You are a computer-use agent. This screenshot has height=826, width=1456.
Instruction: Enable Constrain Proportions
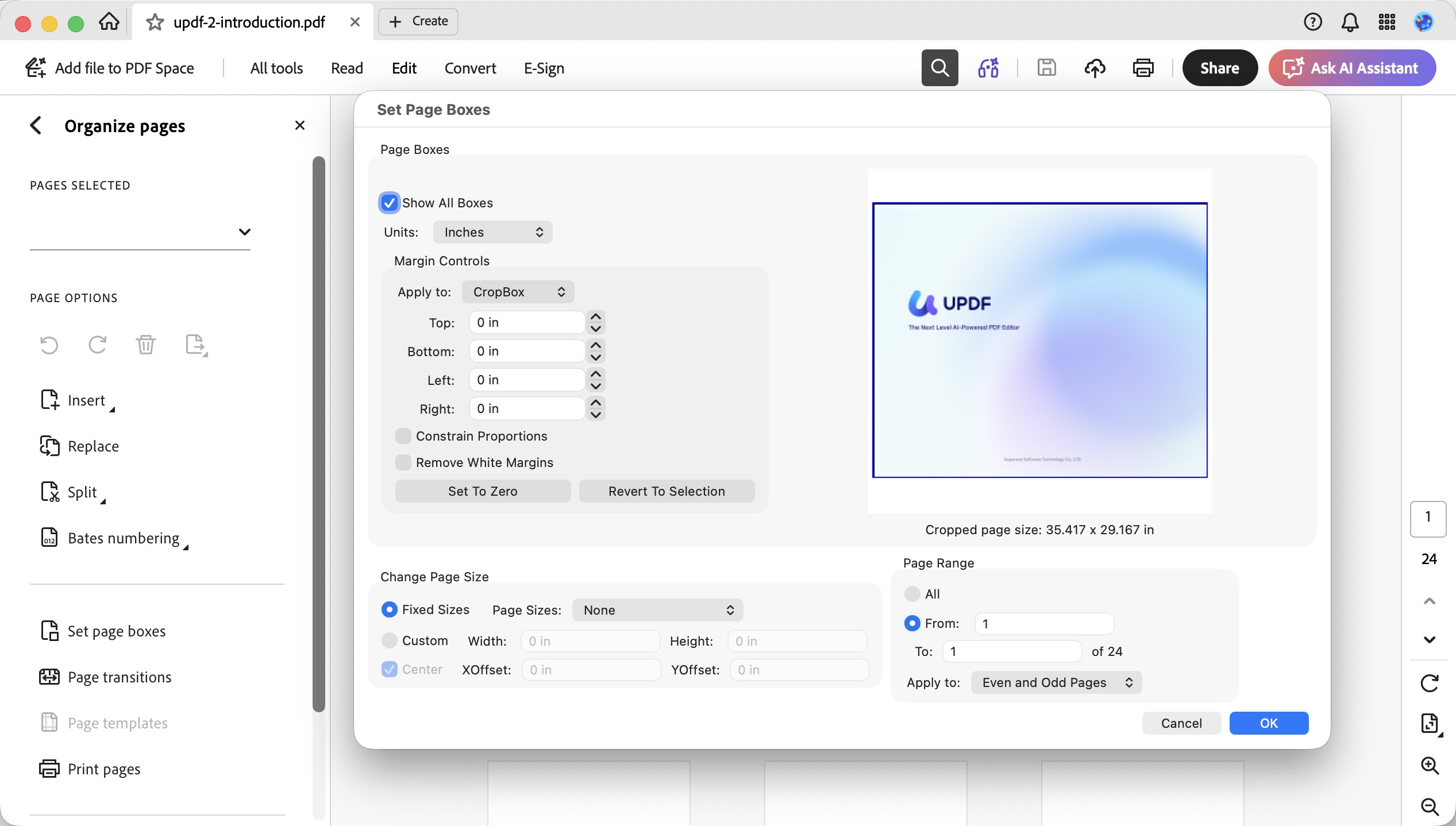(x=403, y=436)
